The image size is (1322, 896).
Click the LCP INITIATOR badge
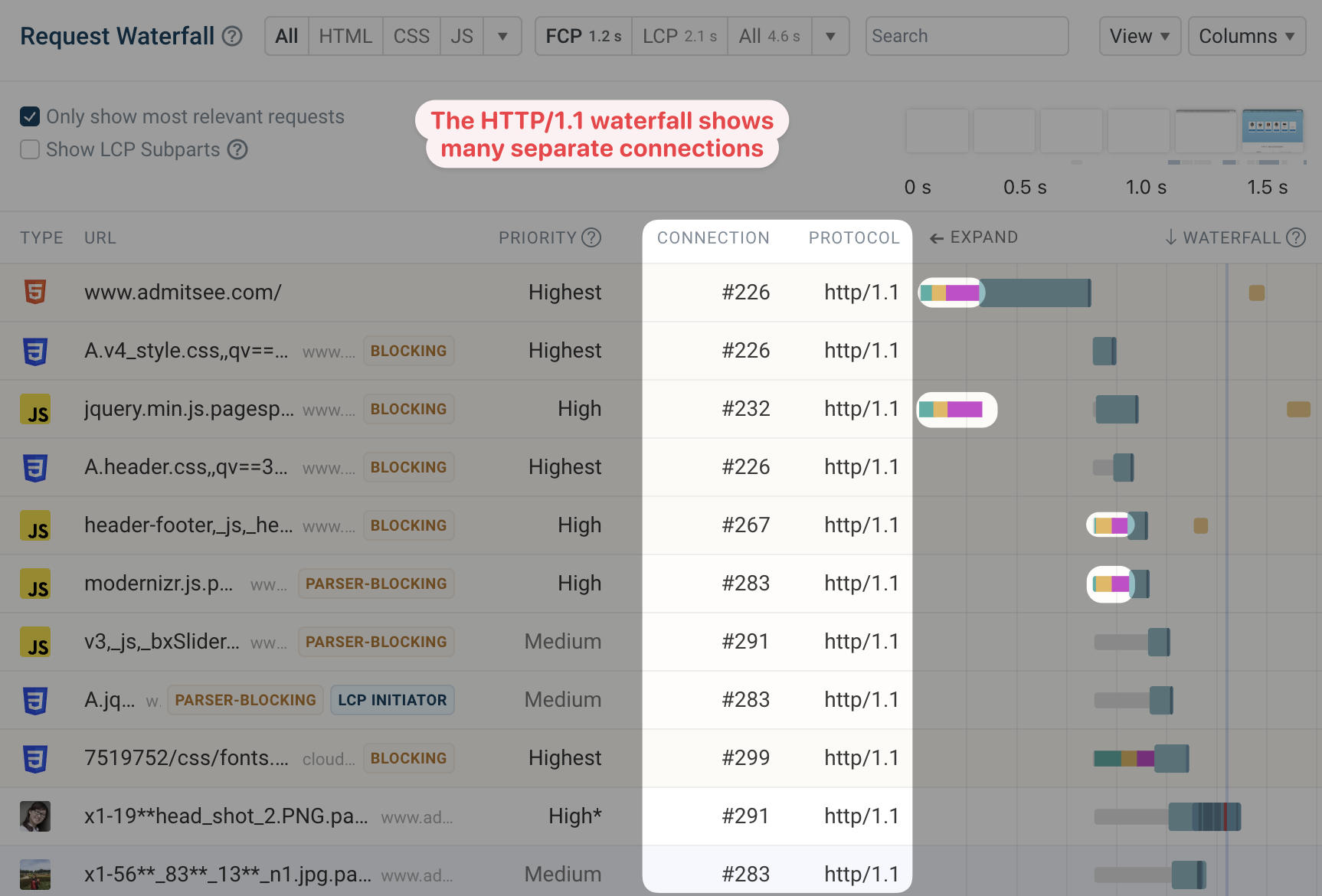392,700
